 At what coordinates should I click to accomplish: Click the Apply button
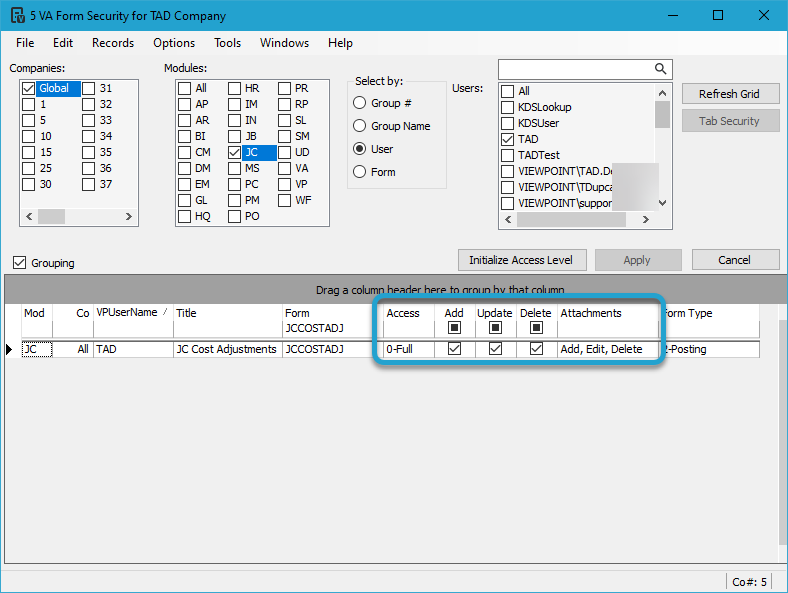[x=638, y=260]
